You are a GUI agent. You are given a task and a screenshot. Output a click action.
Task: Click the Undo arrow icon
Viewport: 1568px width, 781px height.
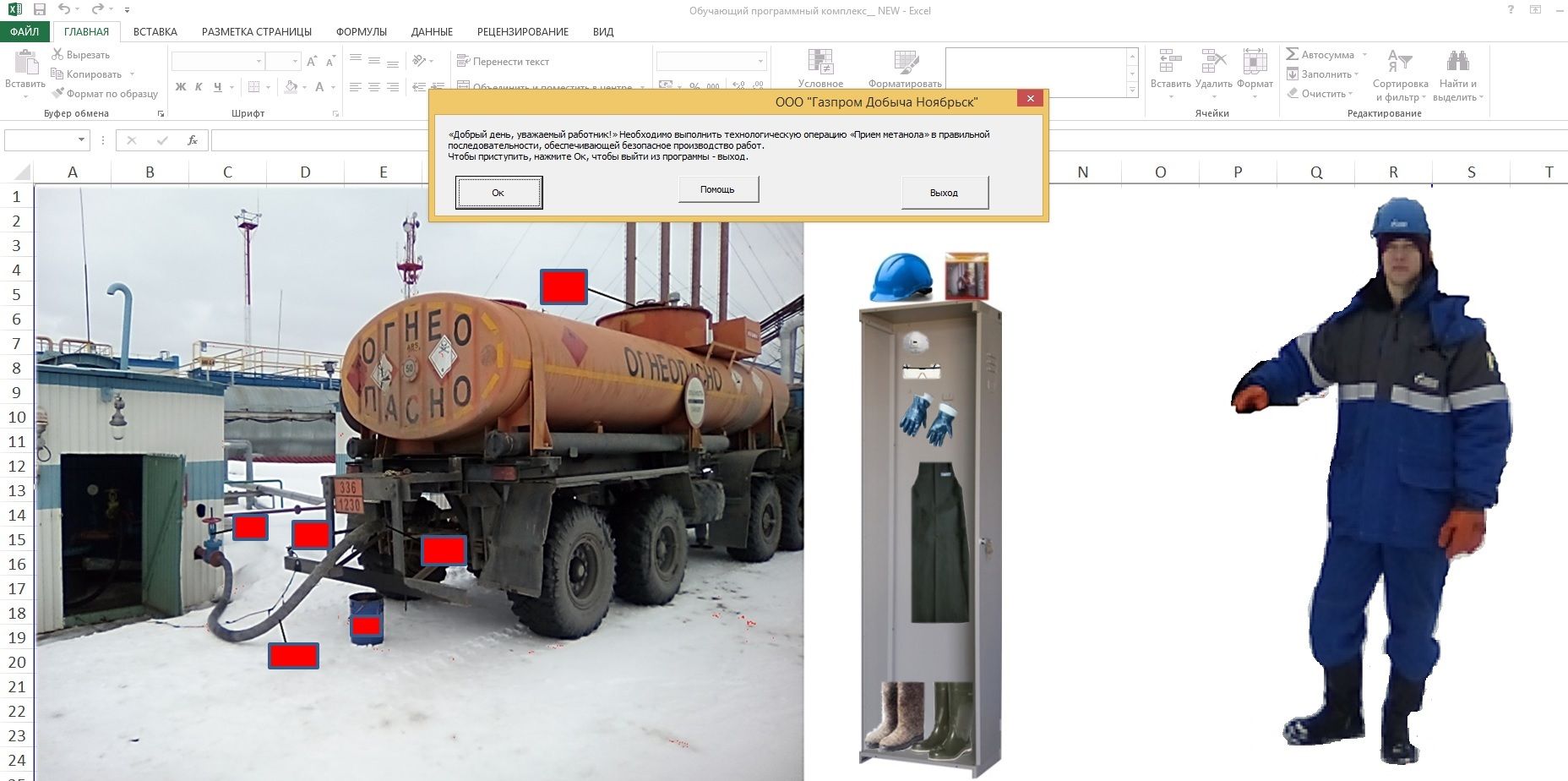(x=64, y=10)
